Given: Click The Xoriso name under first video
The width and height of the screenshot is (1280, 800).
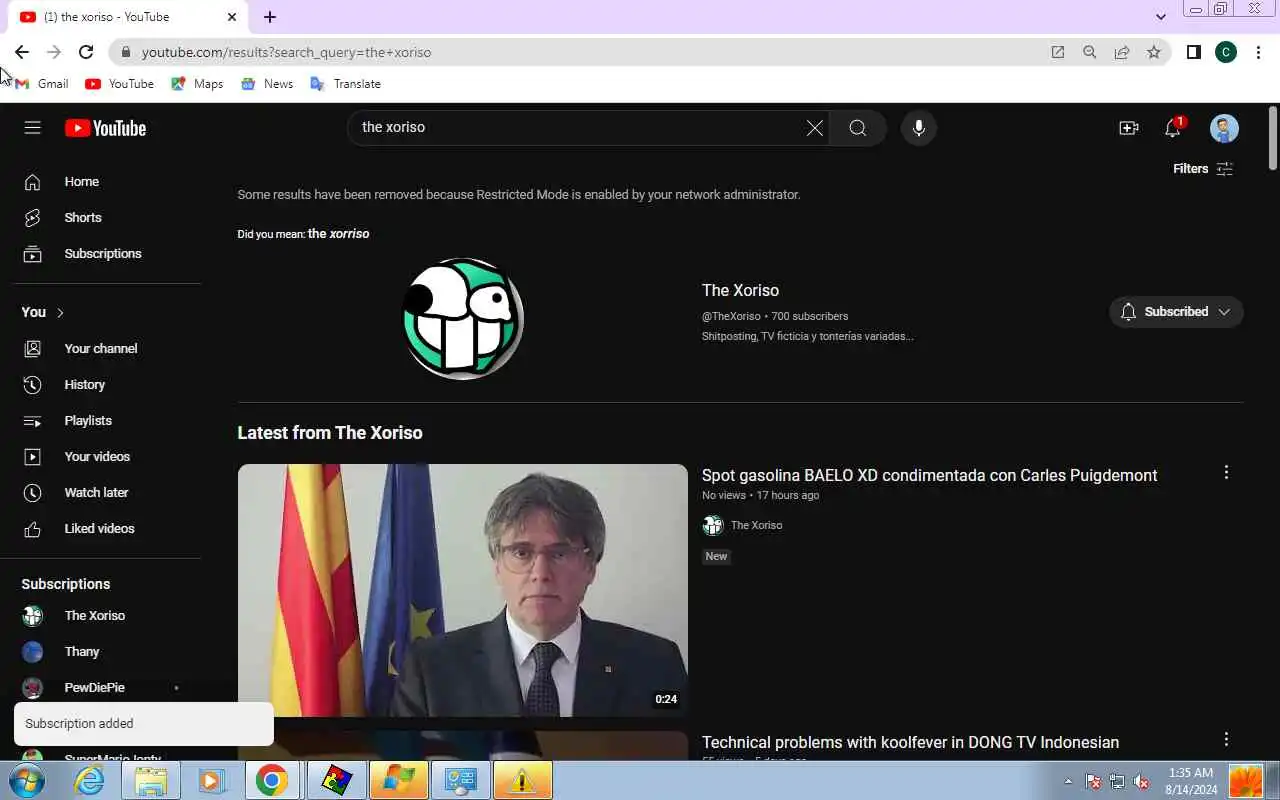Looking at the screenshot, I should coord(756,525).
